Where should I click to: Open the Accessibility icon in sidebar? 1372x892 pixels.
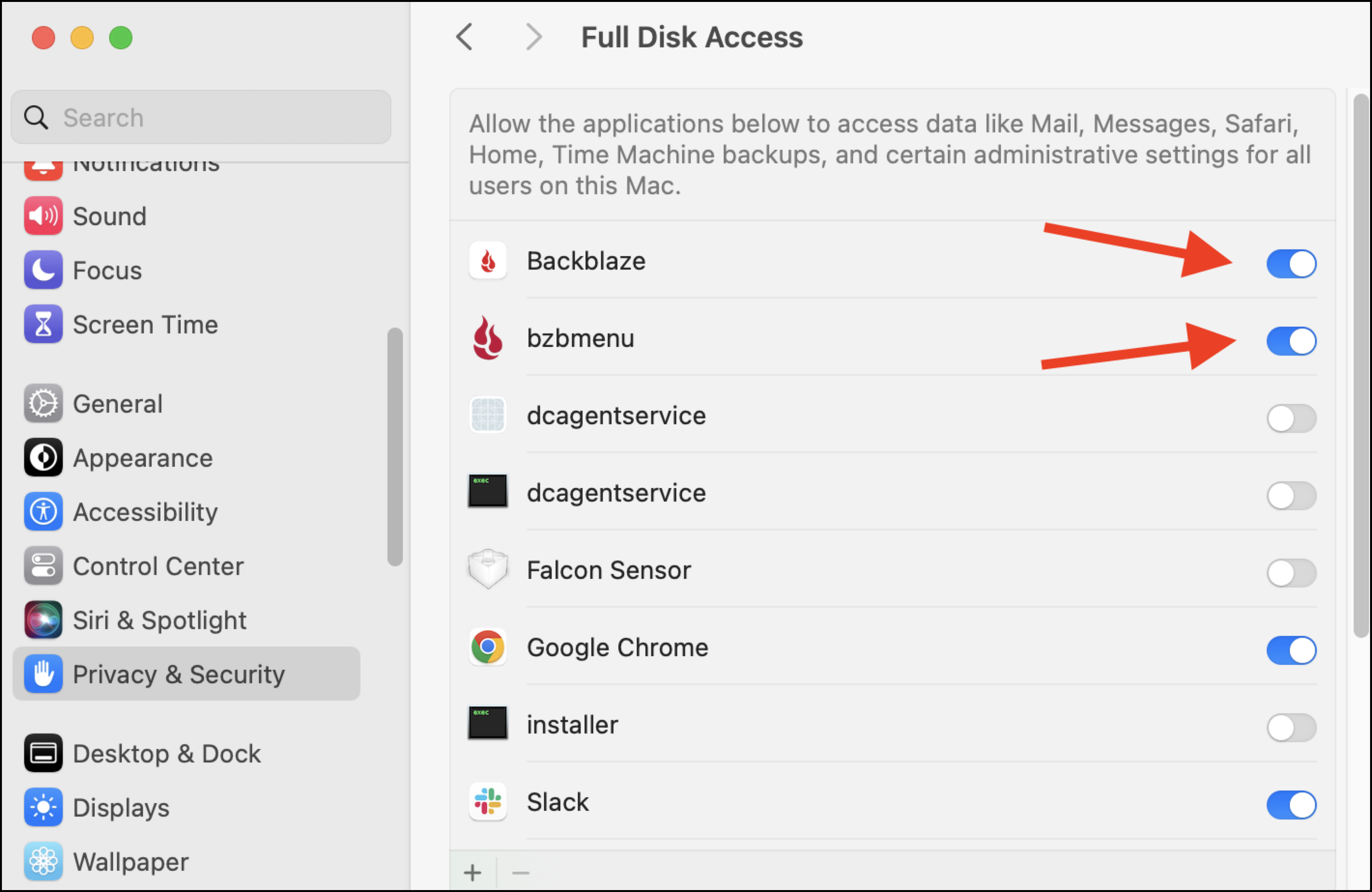[x=43, y=512]
